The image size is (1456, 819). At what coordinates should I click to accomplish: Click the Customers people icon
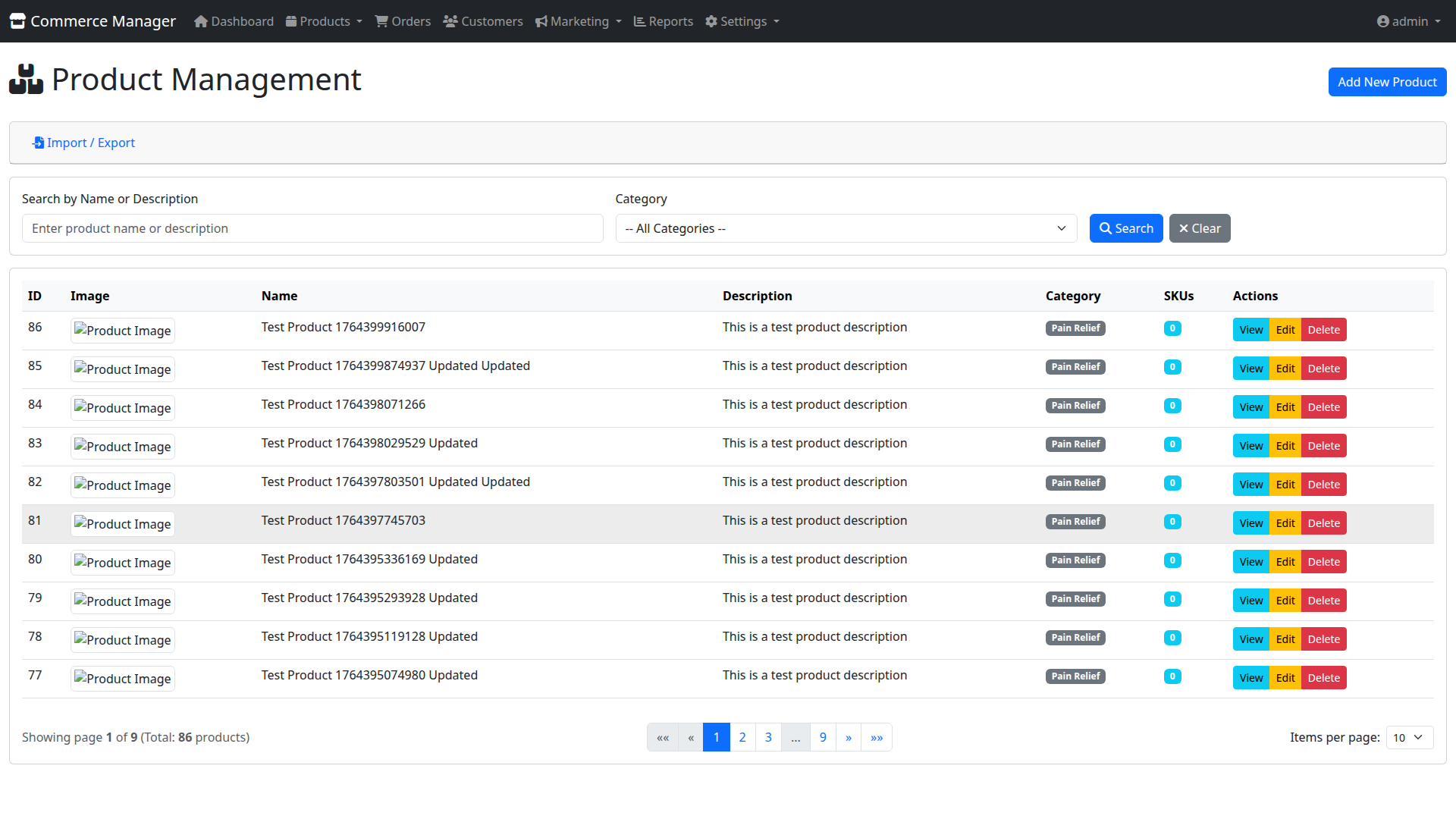tap(451, 21)
